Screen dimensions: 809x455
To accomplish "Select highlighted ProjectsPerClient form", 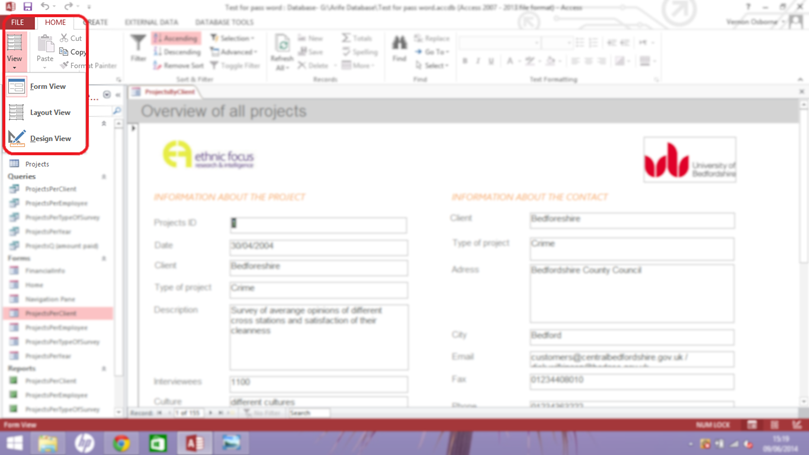I will click(58, 313).
